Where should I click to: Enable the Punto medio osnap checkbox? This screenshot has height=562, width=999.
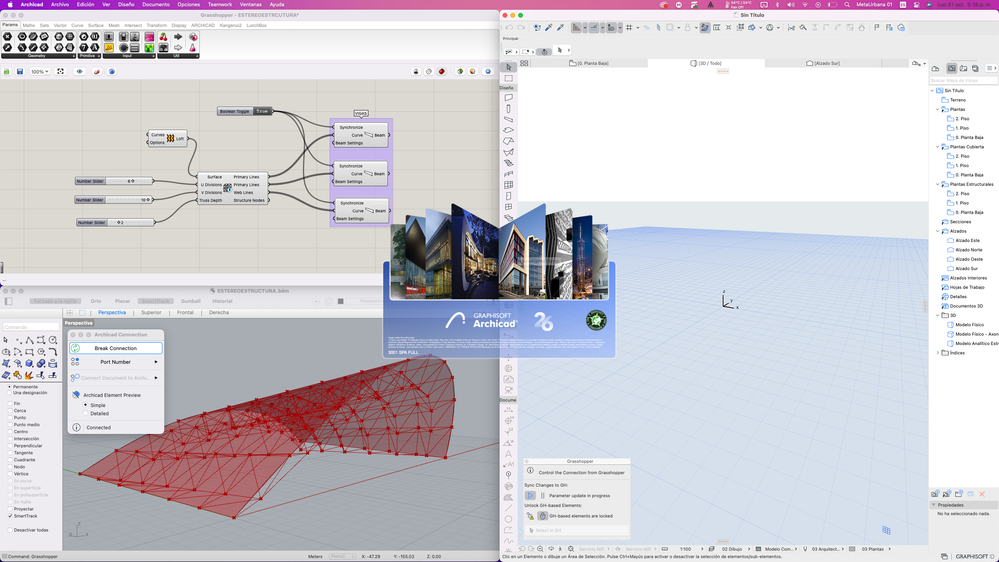click(11, 425)
